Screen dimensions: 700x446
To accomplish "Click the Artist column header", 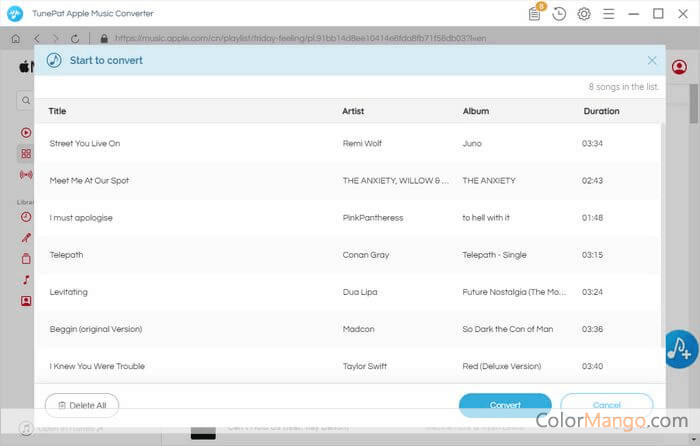I will coord(353,111).
